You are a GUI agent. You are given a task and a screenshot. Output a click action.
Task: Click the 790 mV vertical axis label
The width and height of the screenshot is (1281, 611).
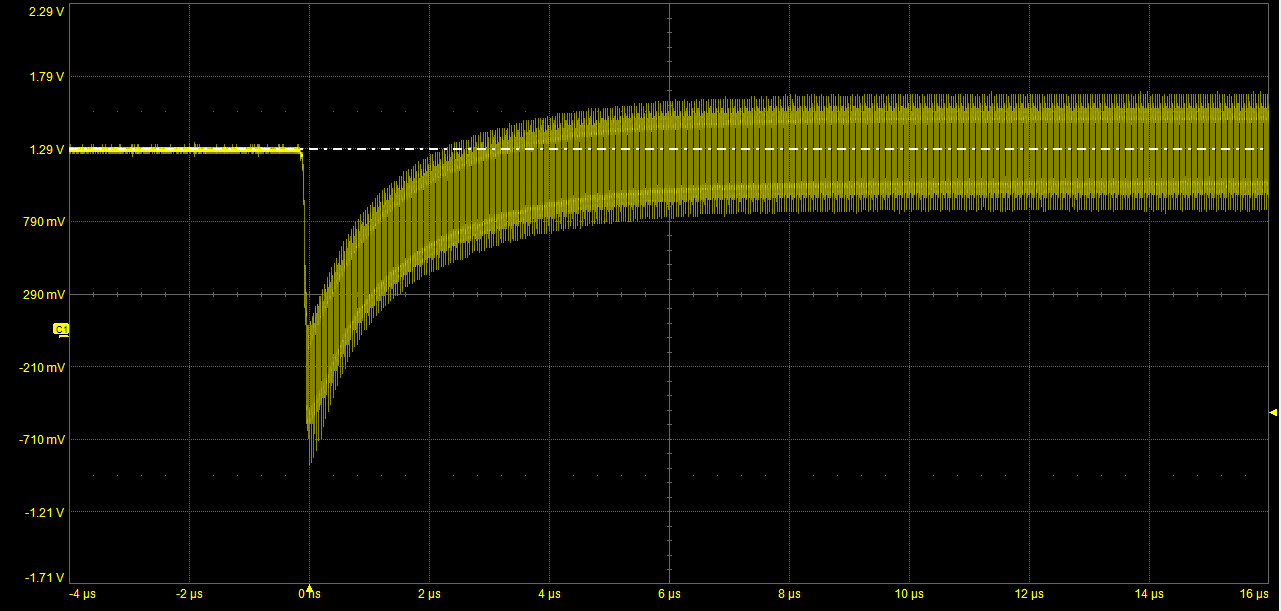click(x=44, y=222)
